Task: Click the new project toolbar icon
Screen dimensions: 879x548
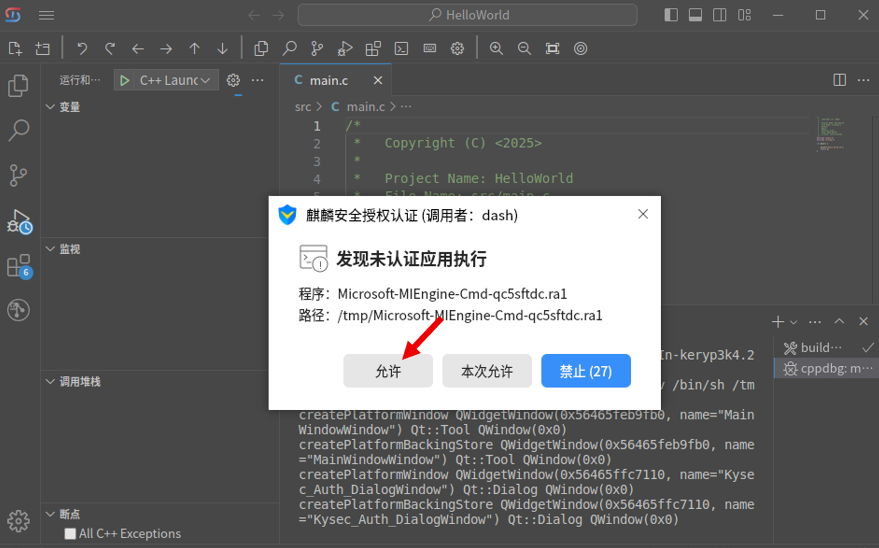Action: pyautogui.click(x=43, y=49)
